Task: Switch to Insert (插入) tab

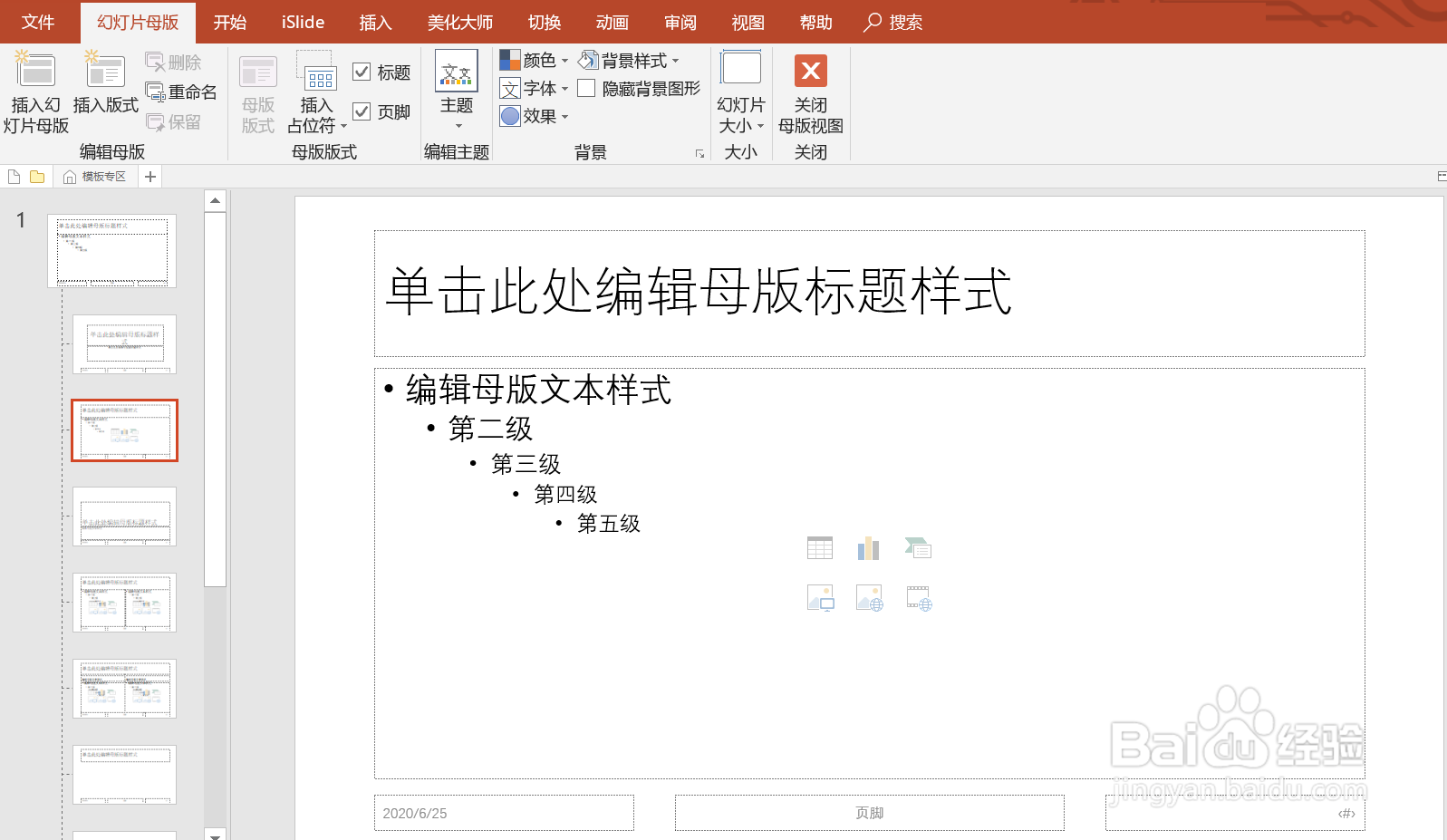Action: (375, 22)
